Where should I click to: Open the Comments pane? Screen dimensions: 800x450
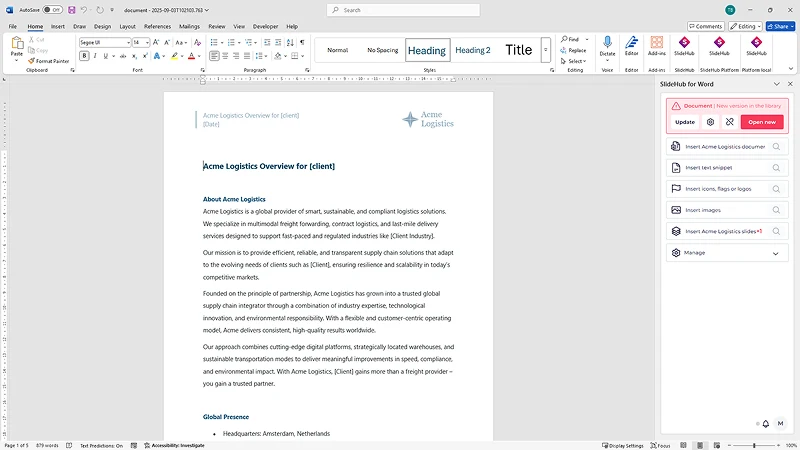coord(706,26)
